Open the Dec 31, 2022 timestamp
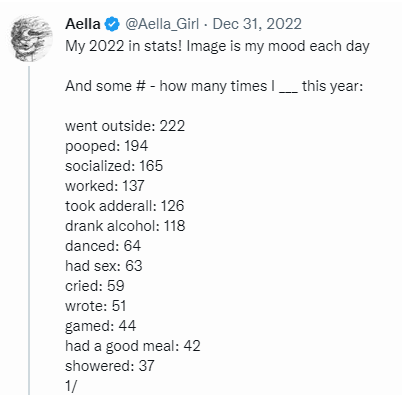The image size is (402, 395). click(x=257, y=24)
